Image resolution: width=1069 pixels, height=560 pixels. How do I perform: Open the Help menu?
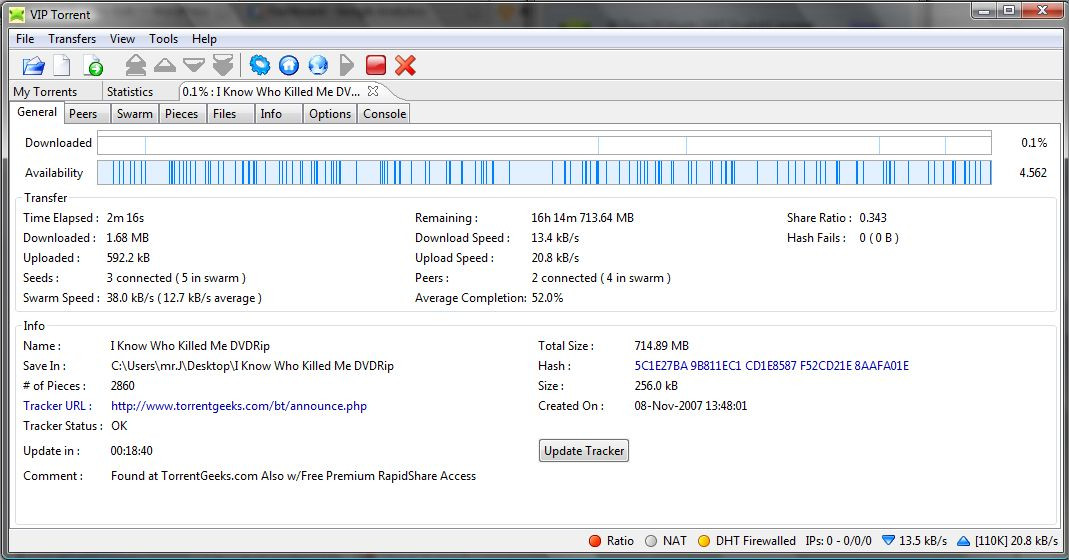[x=204, y=39]
